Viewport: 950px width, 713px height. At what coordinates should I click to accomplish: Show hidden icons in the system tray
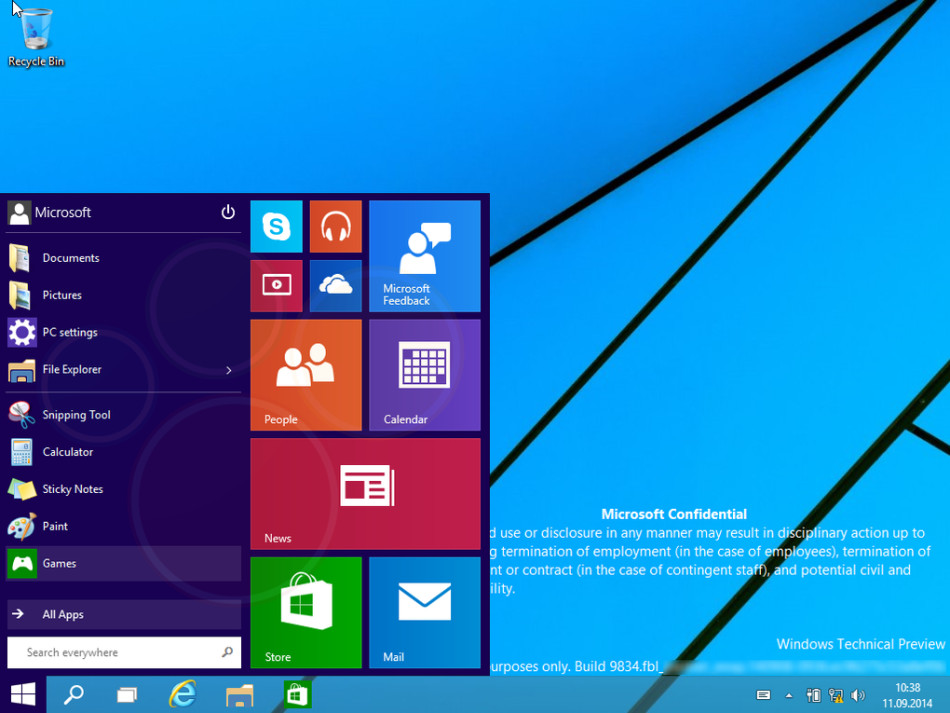pyautogui.click(x=788, y=694)
